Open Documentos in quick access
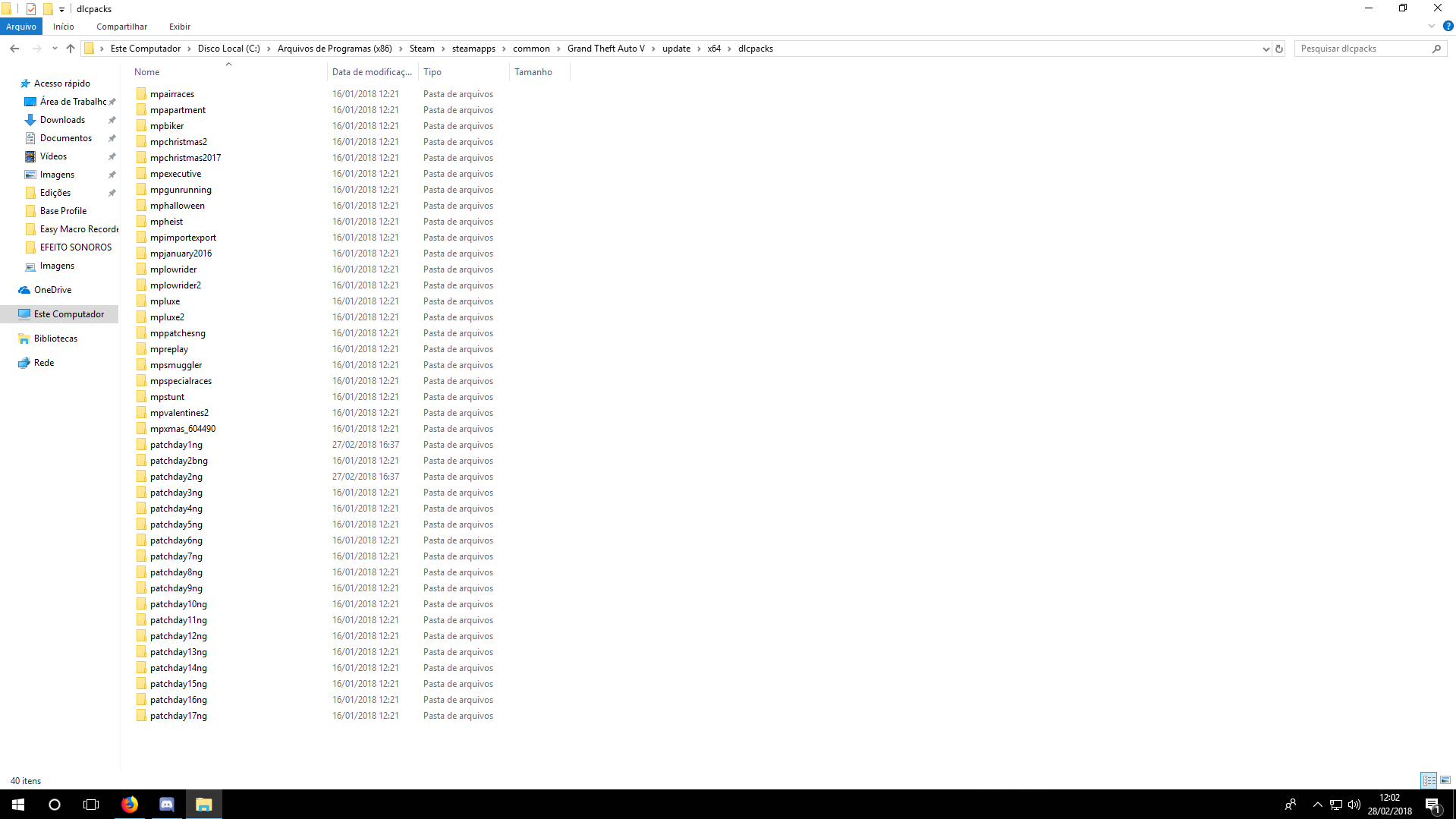 [65, 138]
